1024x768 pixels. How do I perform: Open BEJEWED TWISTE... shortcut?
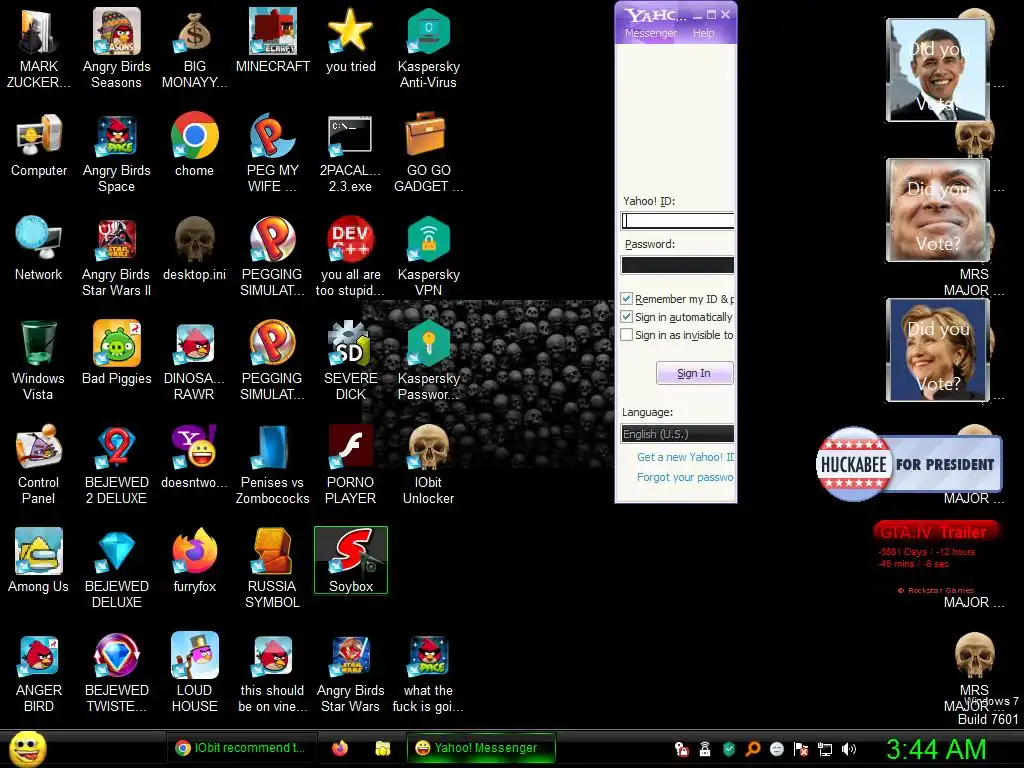(116, 672)
